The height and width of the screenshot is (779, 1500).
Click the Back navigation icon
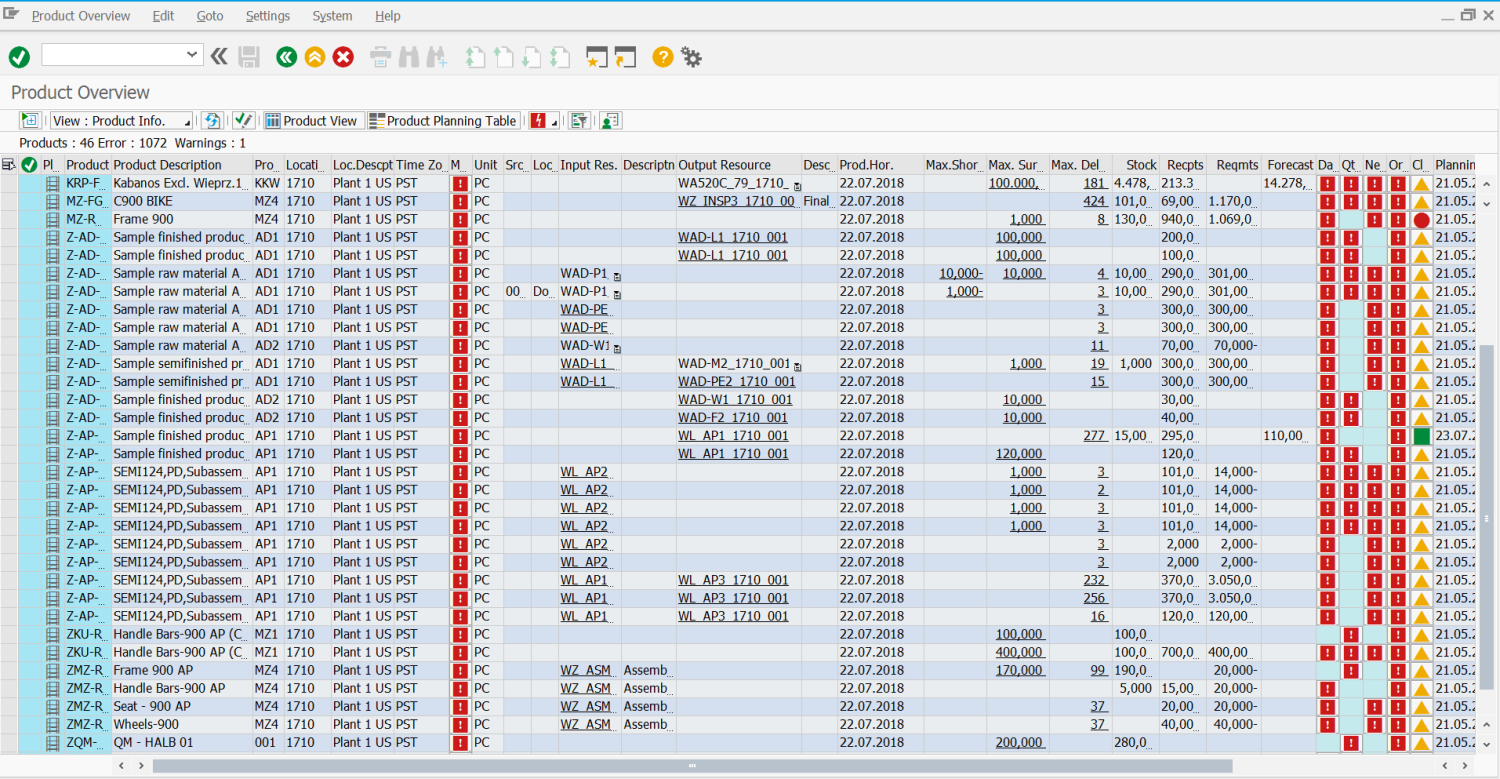point(286,57)
